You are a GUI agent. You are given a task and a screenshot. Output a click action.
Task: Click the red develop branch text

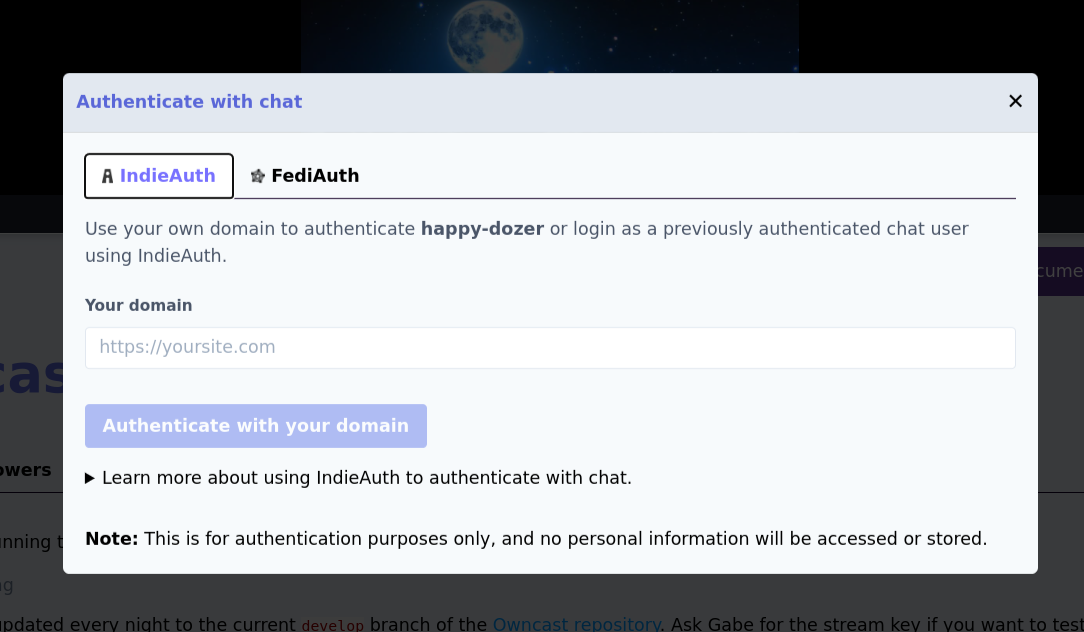[332, 625]
